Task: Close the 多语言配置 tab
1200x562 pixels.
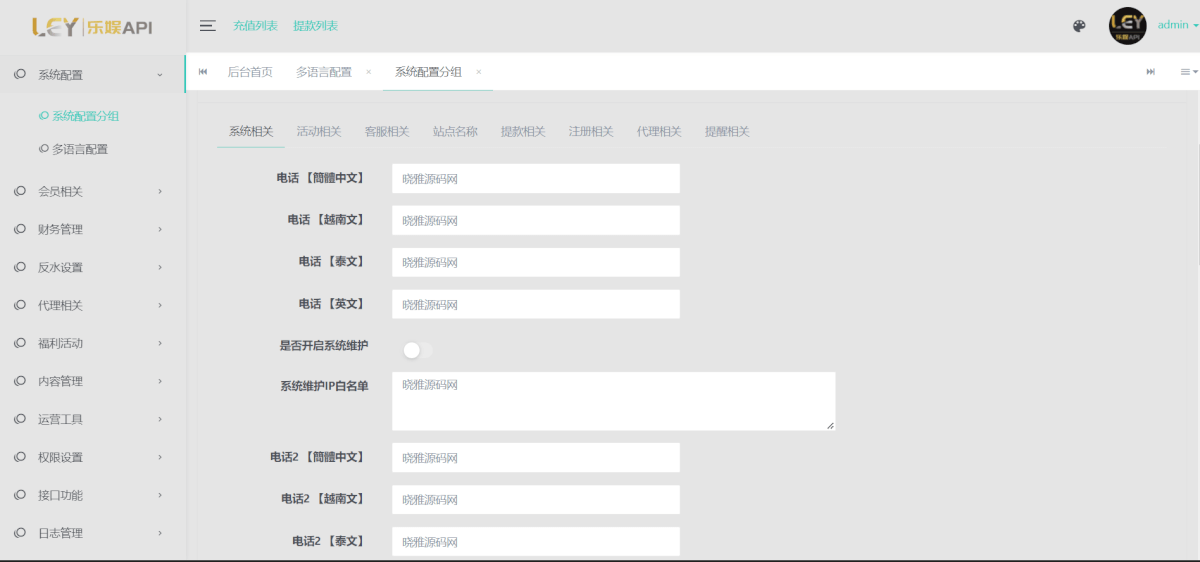Action: [368, 72]
